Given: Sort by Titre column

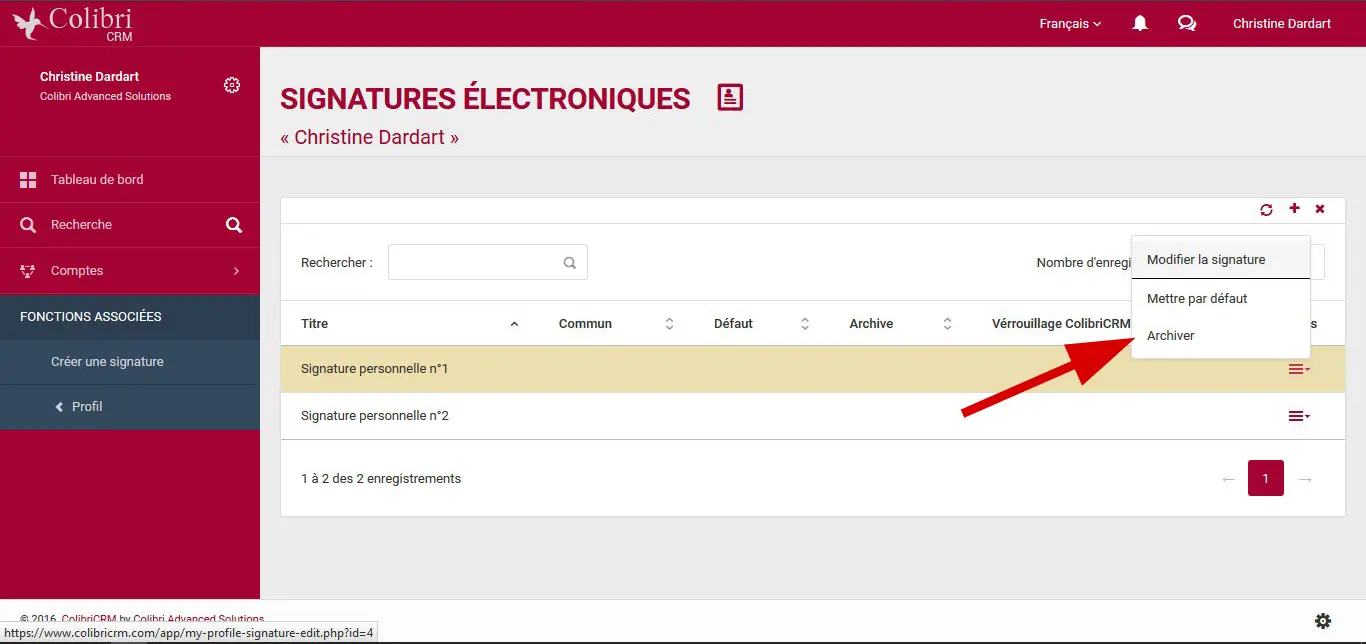Looking at the screenshot, I should (410, 323).
